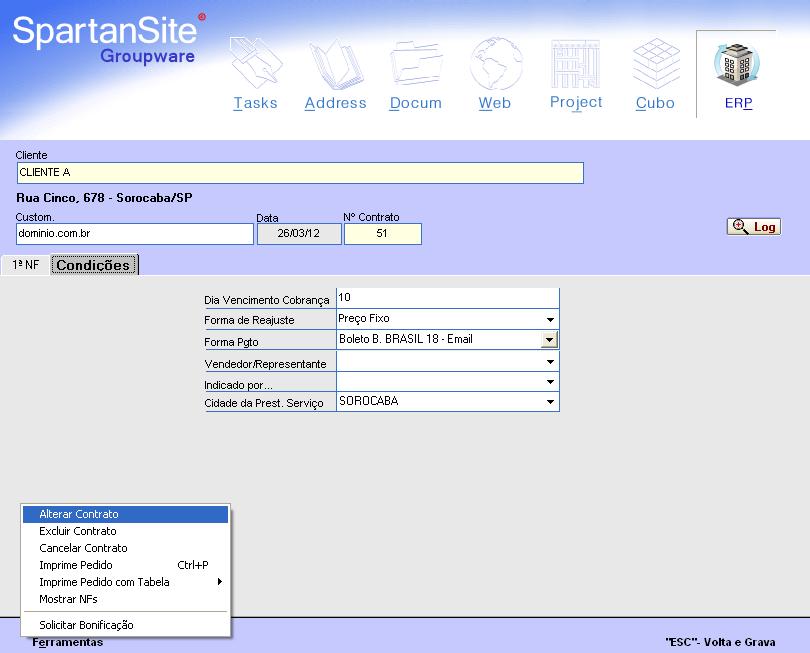The image size is (810, 653).
Task: Open the Tasks module icon
Action: coord(256,64)
